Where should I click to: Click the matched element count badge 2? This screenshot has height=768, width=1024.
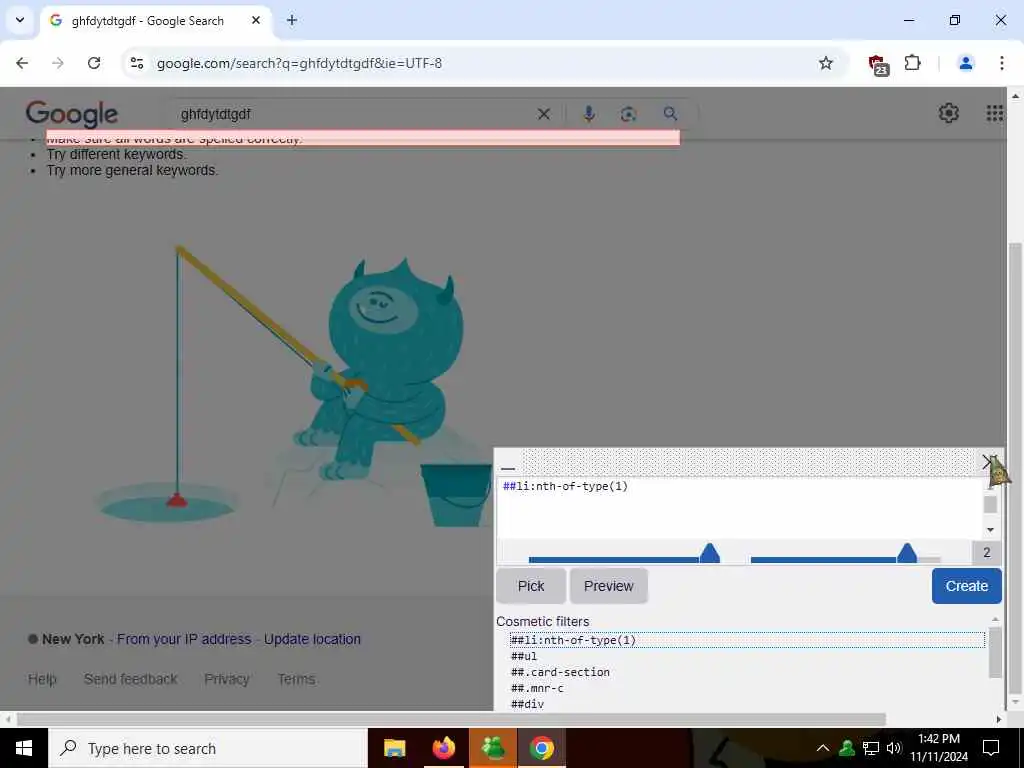986,552
